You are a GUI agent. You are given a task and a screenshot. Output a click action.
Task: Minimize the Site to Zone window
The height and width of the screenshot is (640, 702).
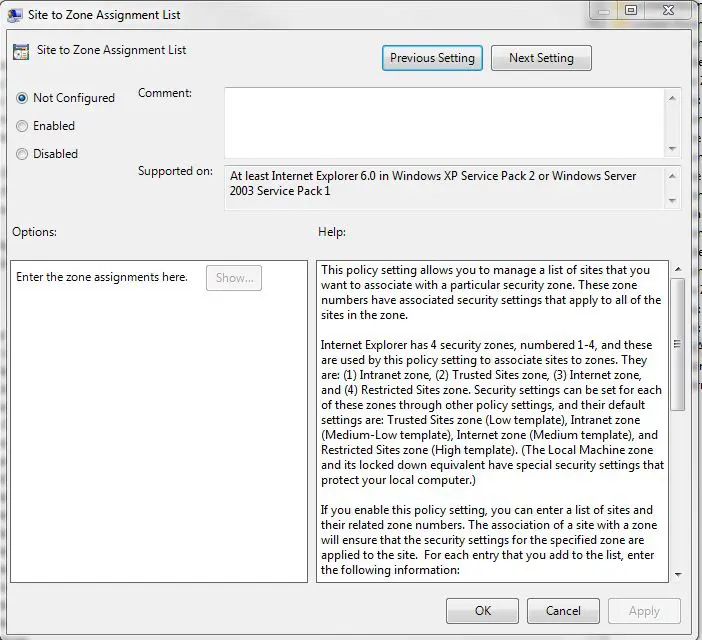coord(604,11)
